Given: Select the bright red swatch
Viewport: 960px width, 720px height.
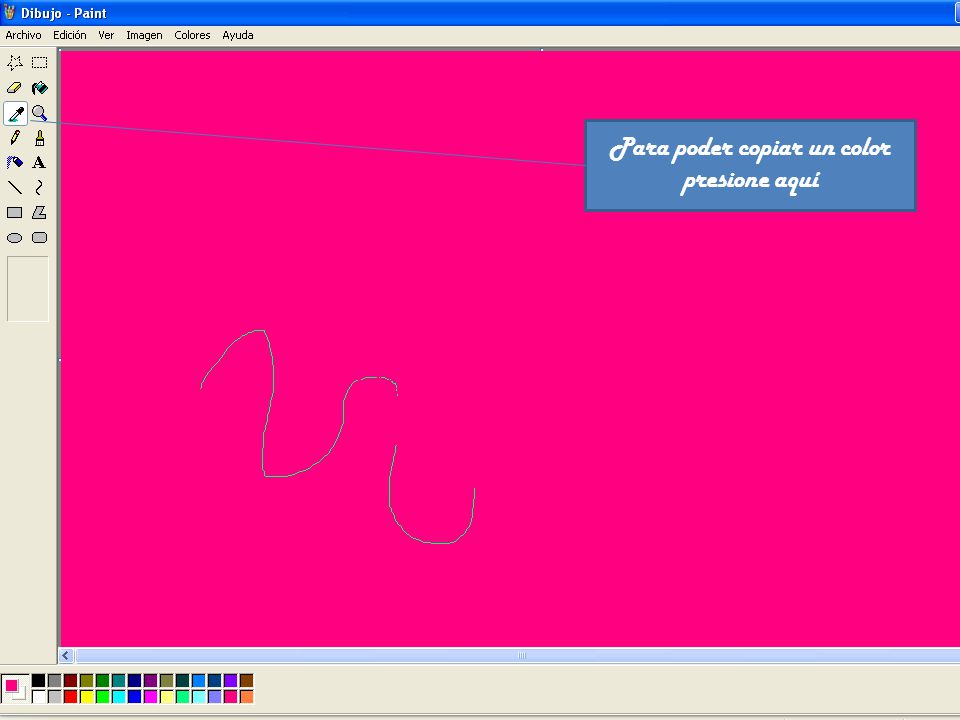Looking at the screenshot, I should pos(70,696).
